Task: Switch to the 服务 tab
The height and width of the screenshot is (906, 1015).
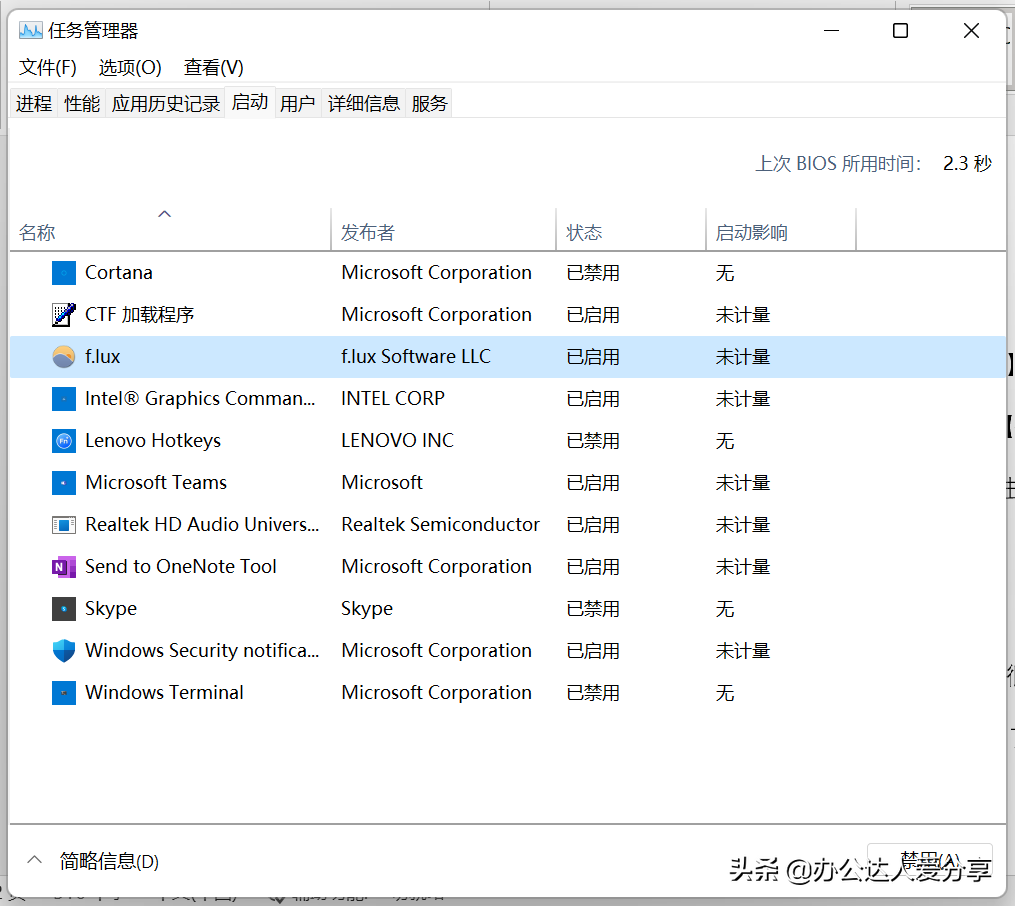Action: coord(429,104)
